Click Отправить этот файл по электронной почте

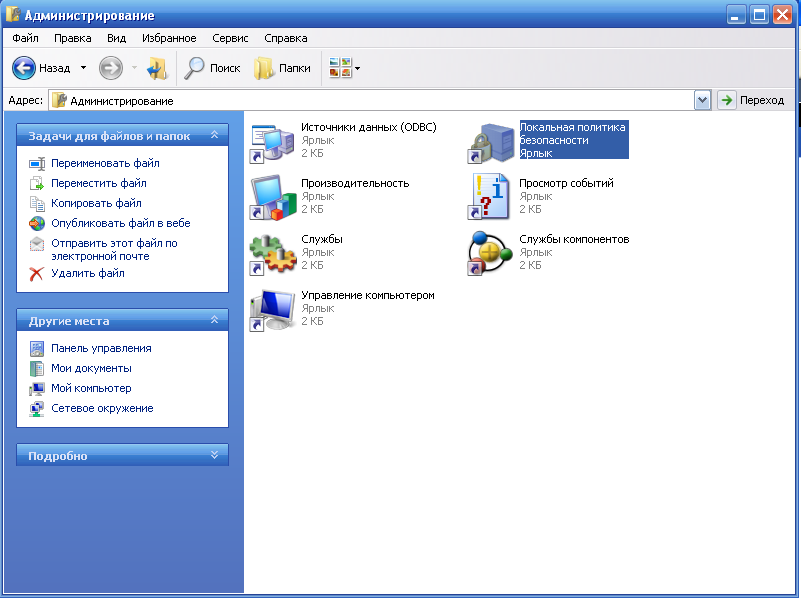[114, 250]
